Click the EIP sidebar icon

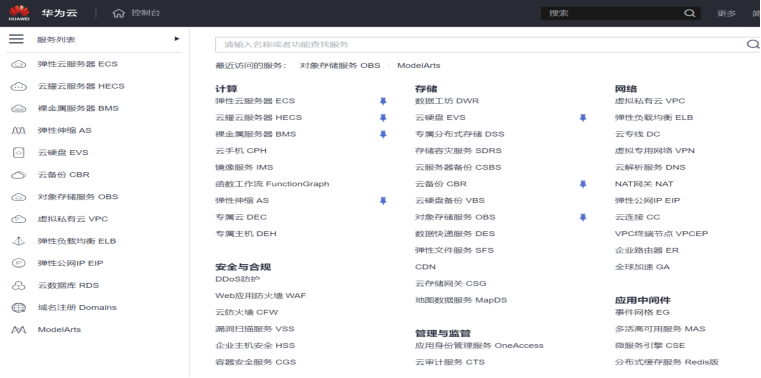pos(18,263)
